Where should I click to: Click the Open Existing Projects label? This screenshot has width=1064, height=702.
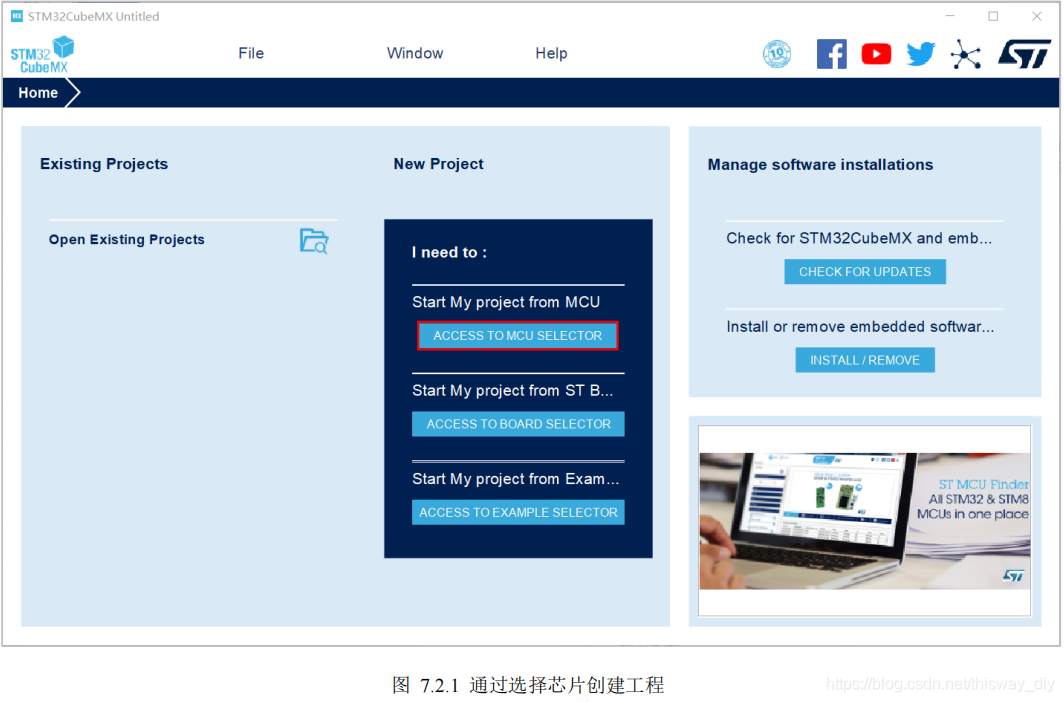coord(126,239)
